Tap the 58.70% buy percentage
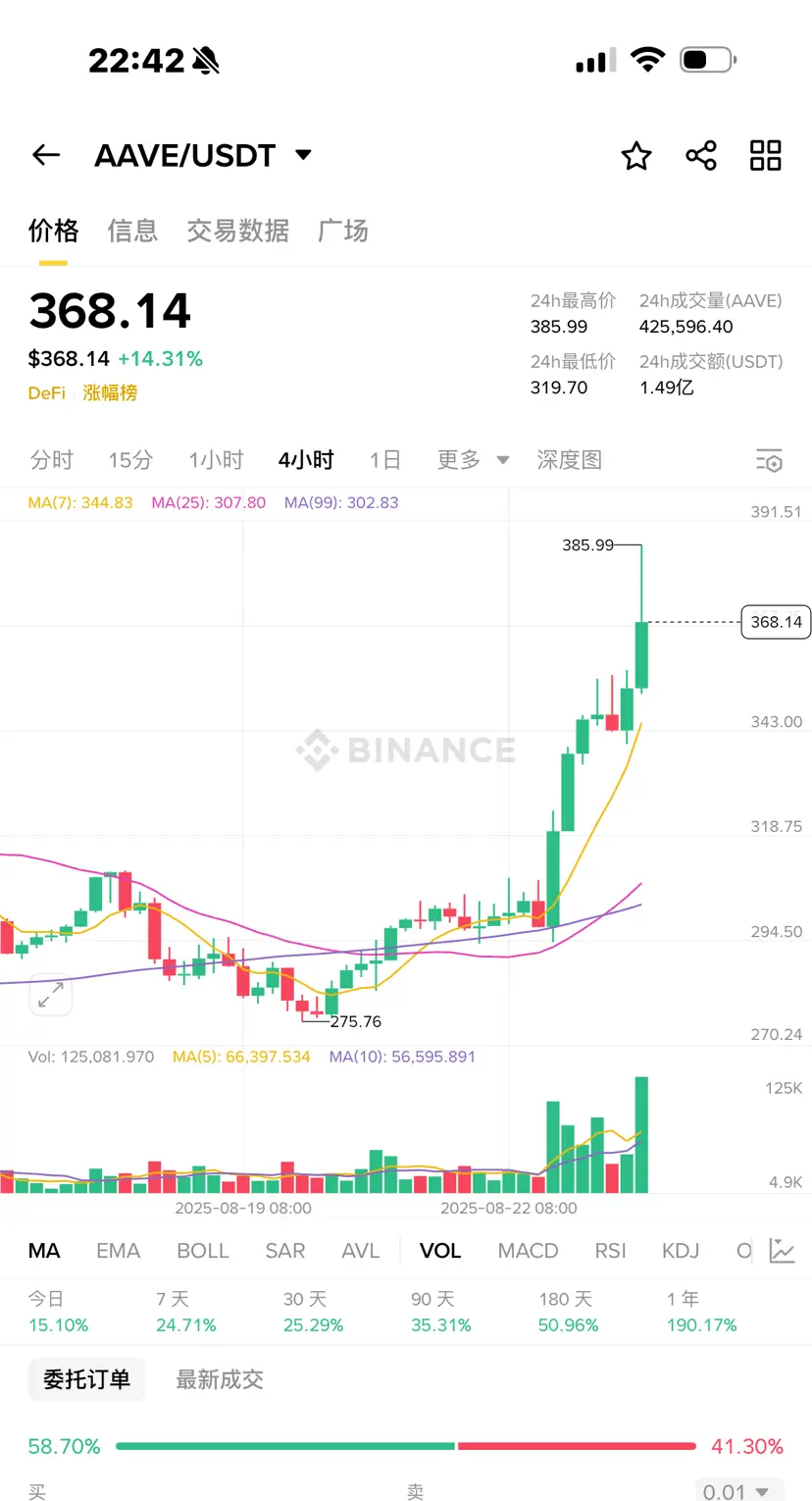 [64, 1446]
